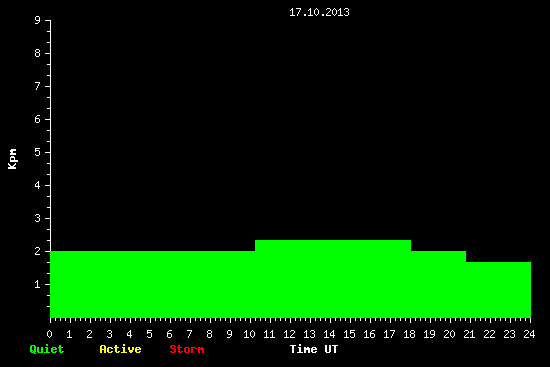The height and width of the screenshot is (367, 550).
Task: Select the red Storm legend label
Action: coord(187,349)
